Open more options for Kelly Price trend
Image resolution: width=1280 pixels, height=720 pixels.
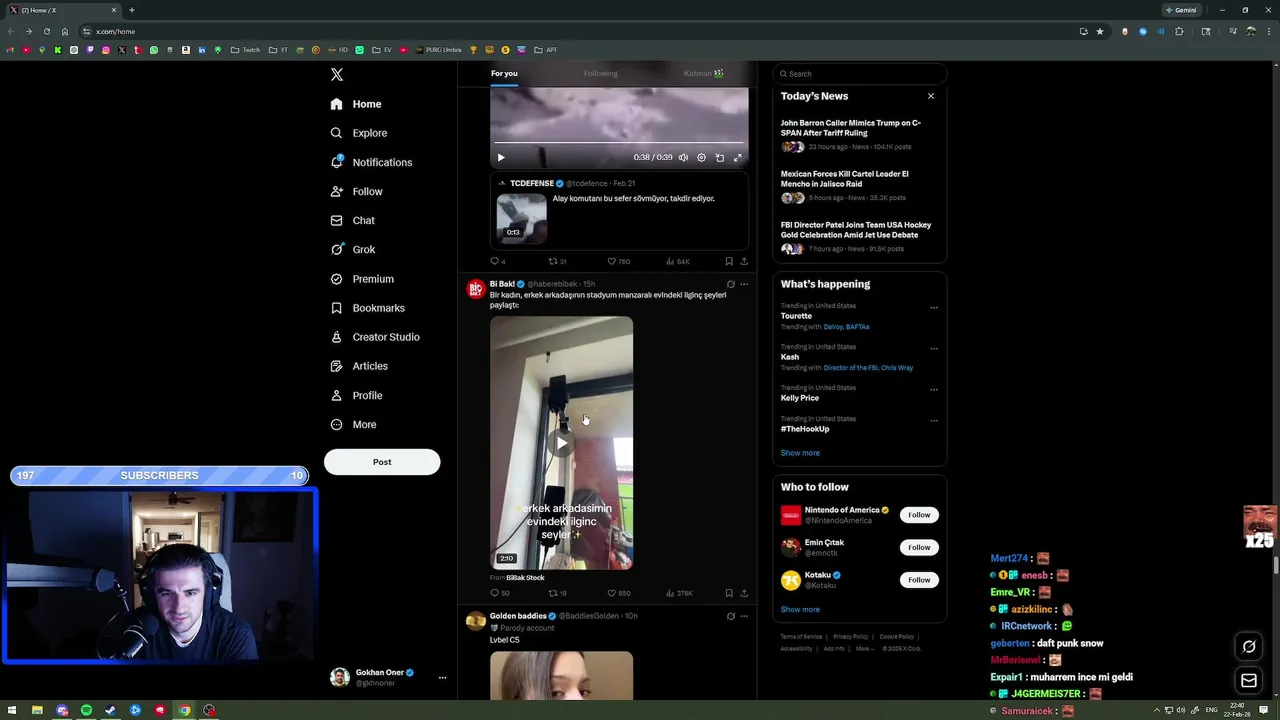(x=934, y=390)
